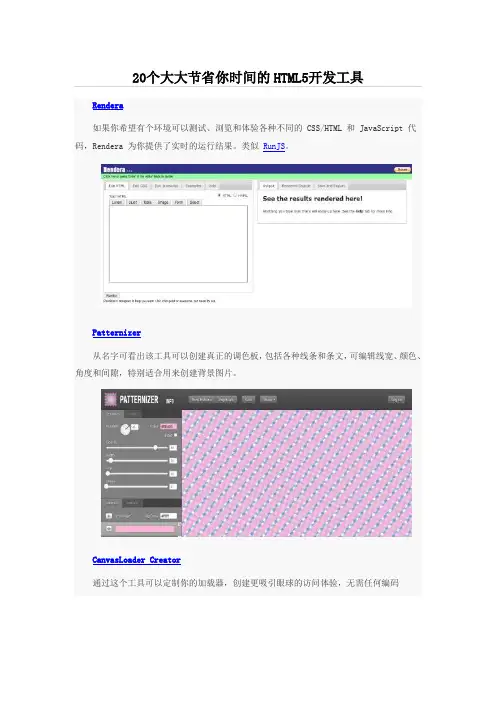Click the Gap value field
The width and height of the screenshot is (496, 702).
click(x=173, y=474)
